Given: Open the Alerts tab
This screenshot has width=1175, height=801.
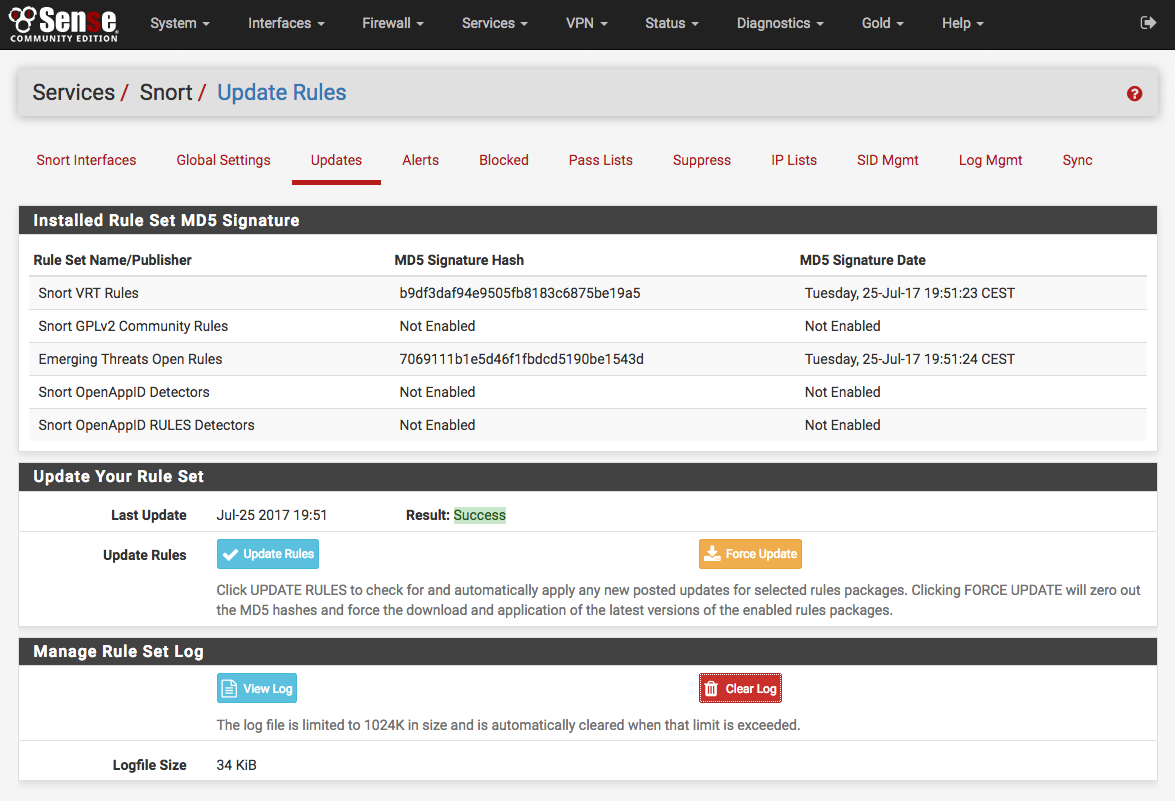Looking at the screenshot, I should 420,160.
